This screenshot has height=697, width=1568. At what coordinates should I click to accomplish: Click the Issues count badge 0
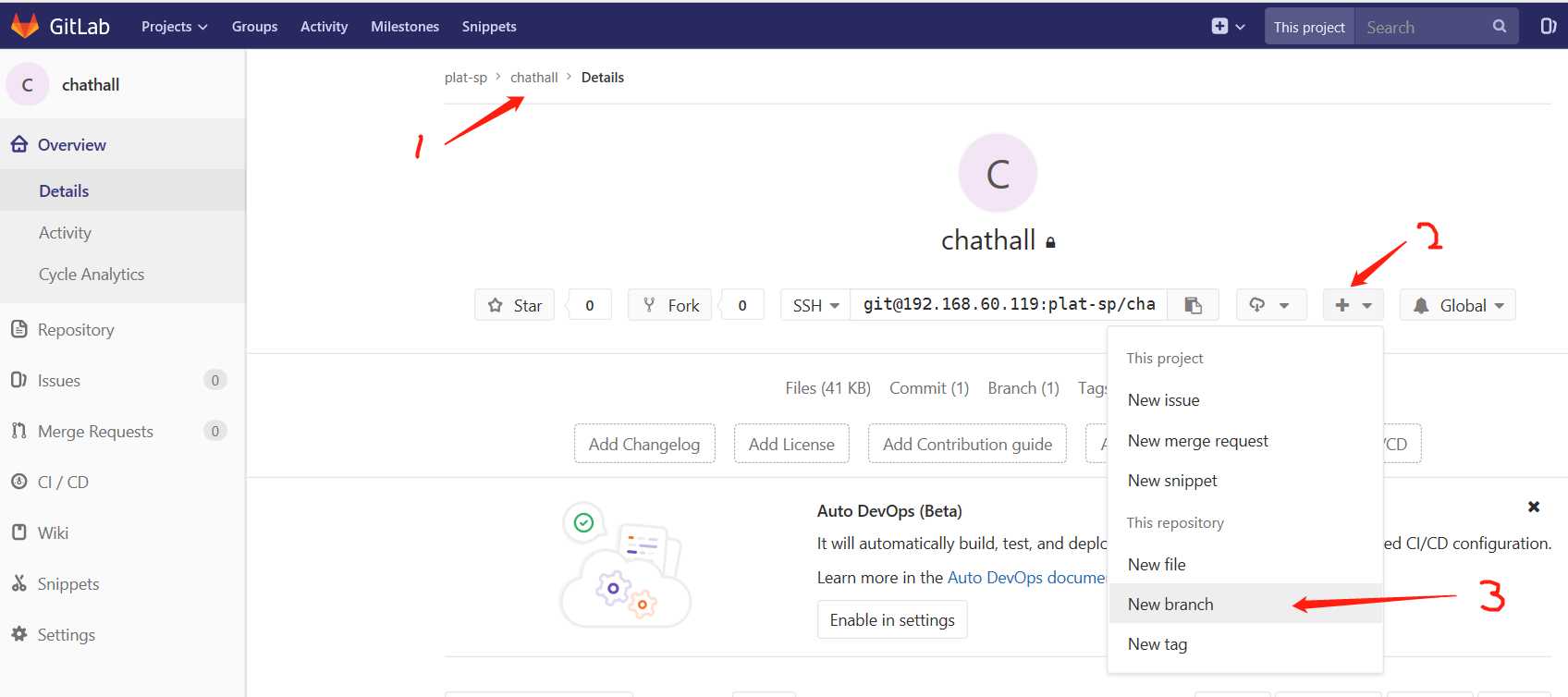pyautogui.click(x=215, y=380)
